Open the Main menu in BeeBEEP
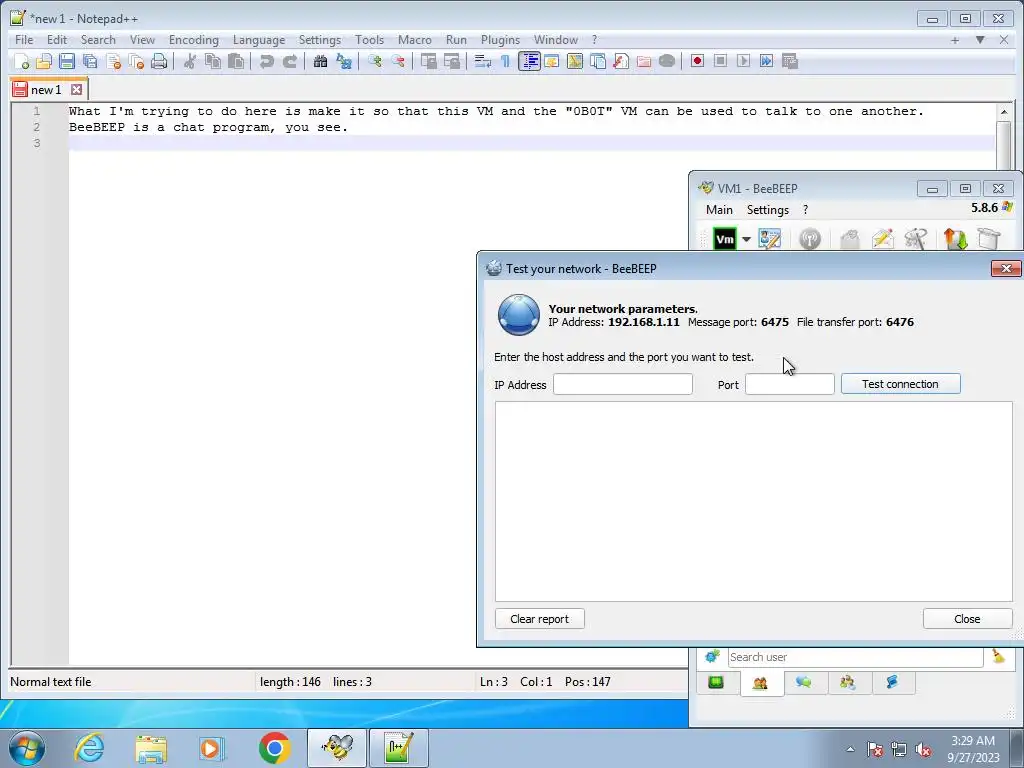Screen dimensions: 1024x768 pos(719,210)
